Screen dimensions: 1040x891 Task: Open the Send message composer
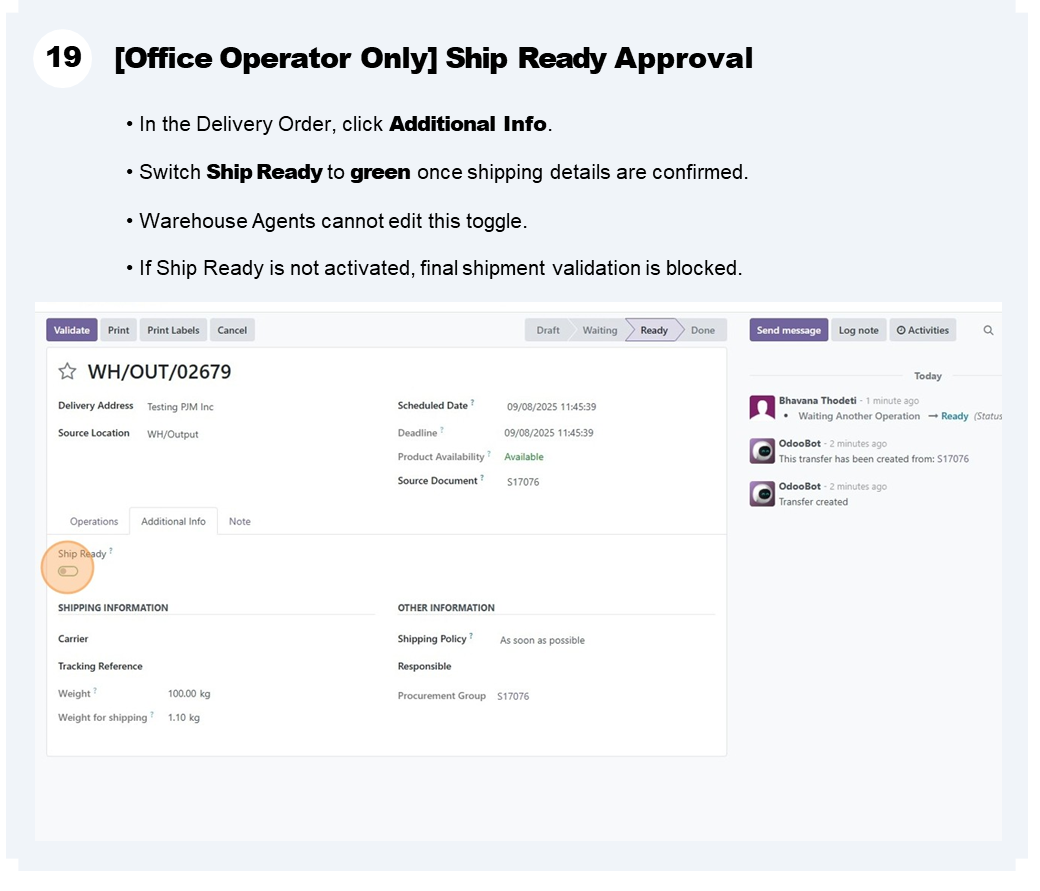pos(788,330)
